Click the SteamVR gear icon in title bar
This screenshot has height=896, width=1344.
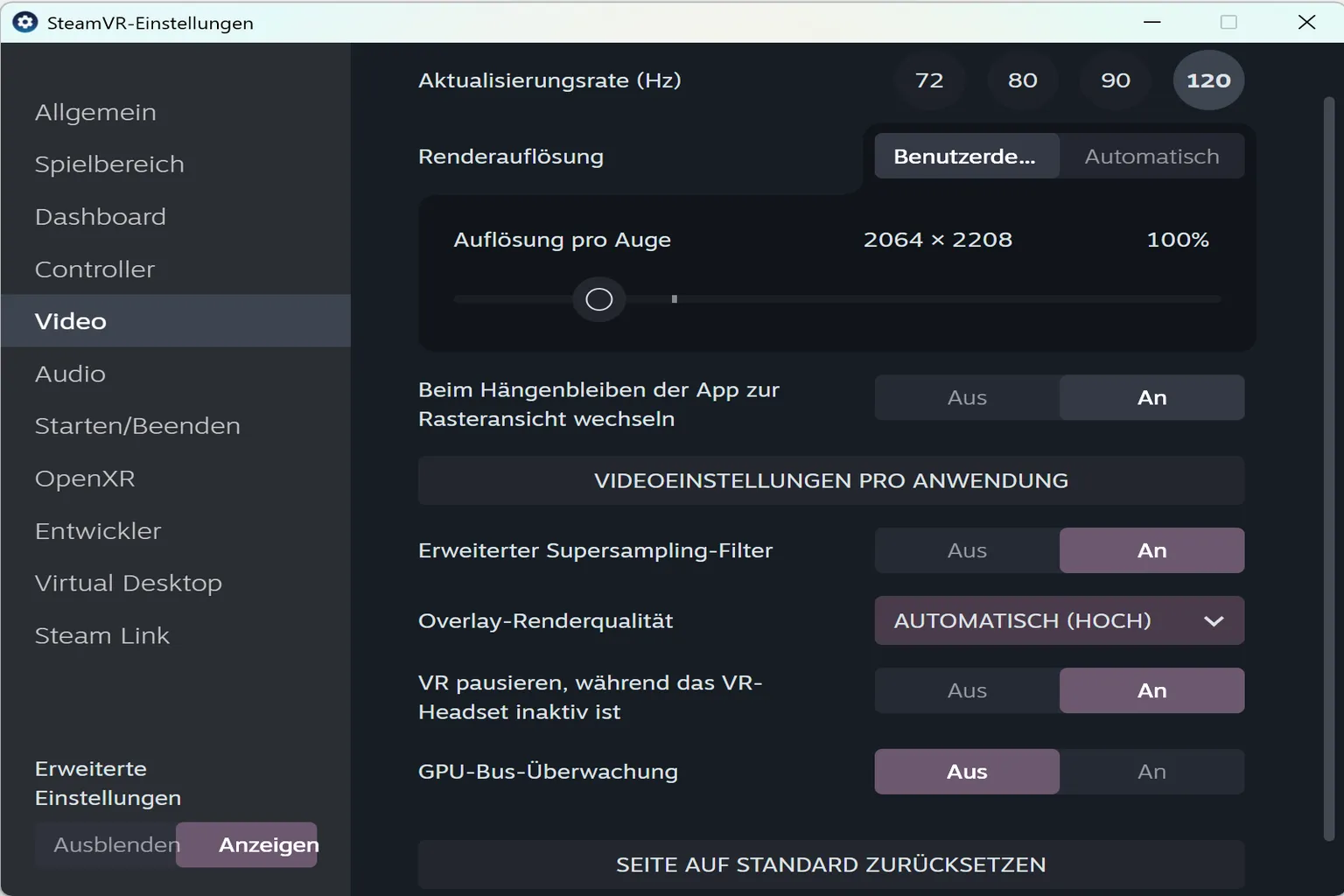click(x=25, y=22)
